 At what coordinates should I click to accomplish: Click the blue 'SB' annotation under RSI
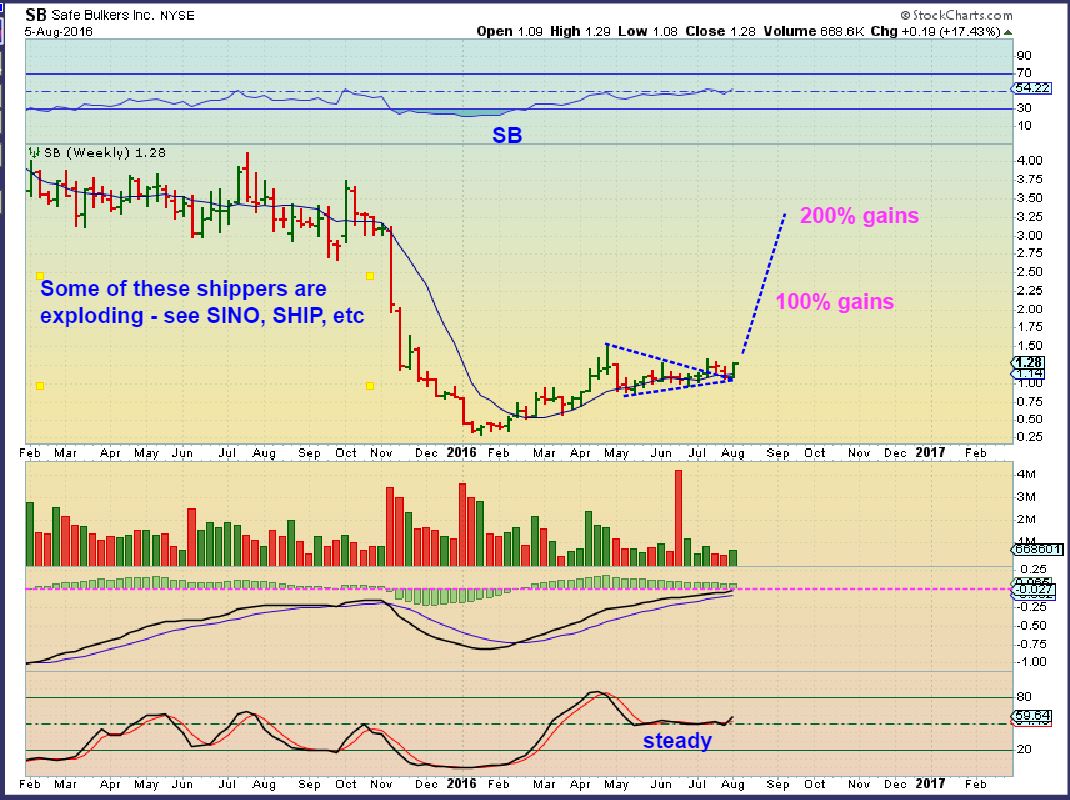tap(507, 135)
